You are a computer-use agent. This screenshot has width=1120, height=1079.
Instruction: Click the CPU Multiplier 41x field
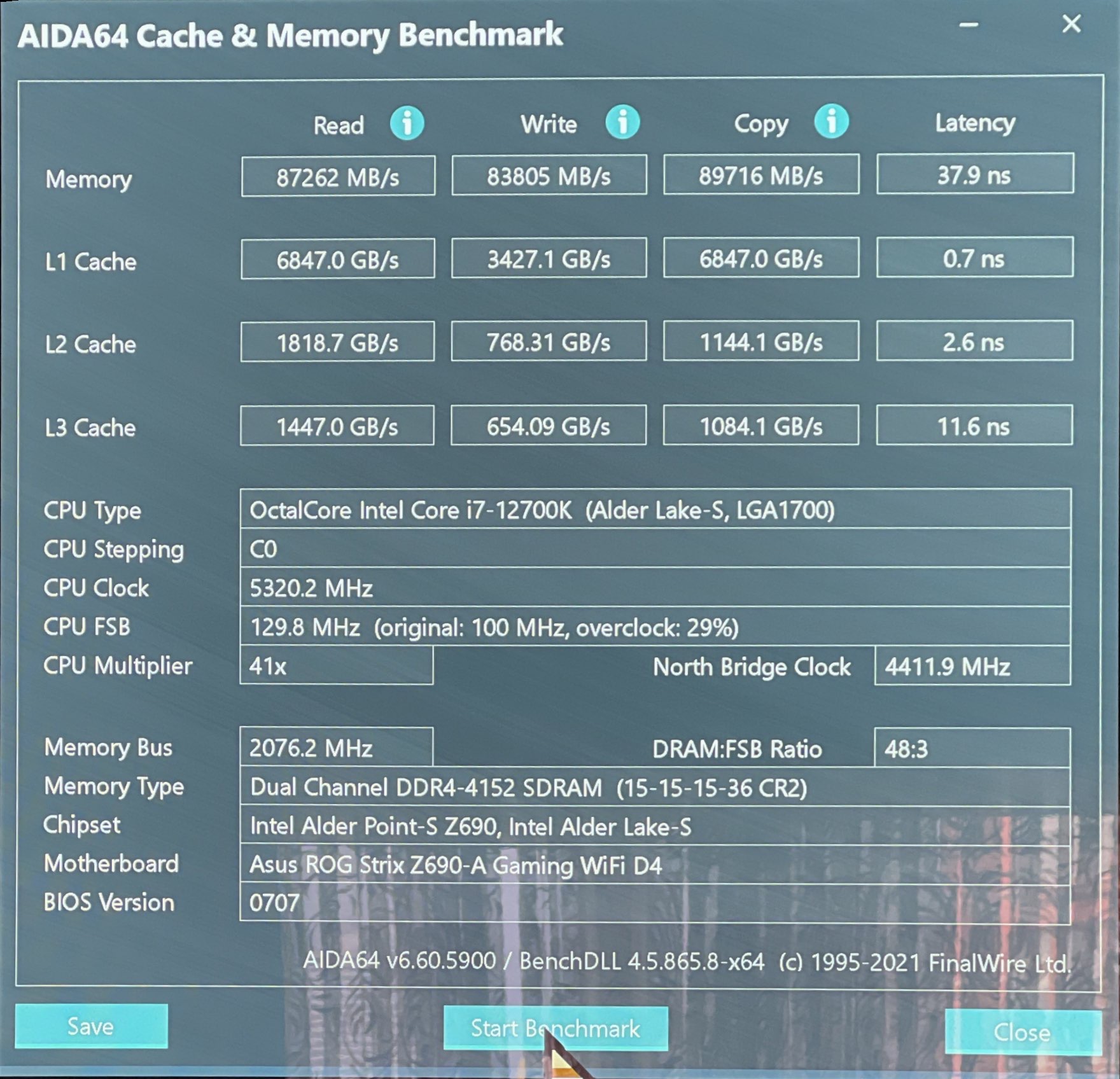pyautogui.click(x=337, y=665)
